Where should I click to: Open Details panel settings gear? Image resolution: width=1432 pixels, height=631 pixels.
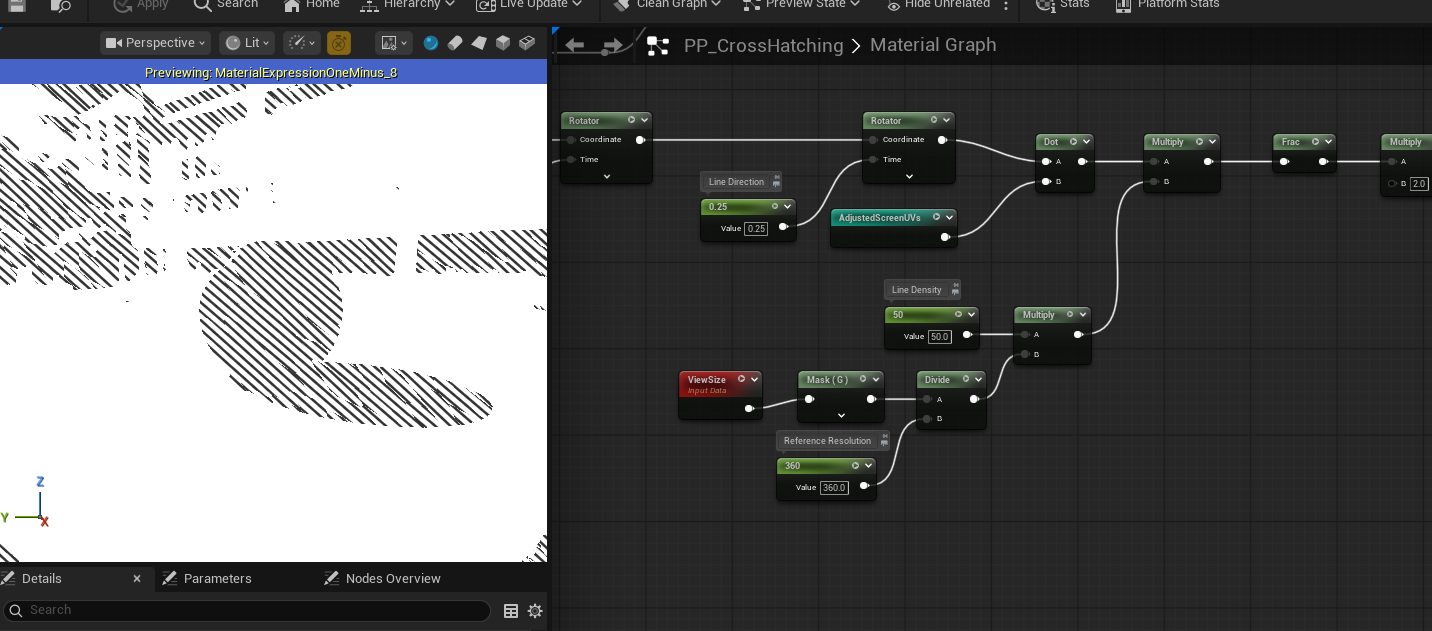point(535,611)
